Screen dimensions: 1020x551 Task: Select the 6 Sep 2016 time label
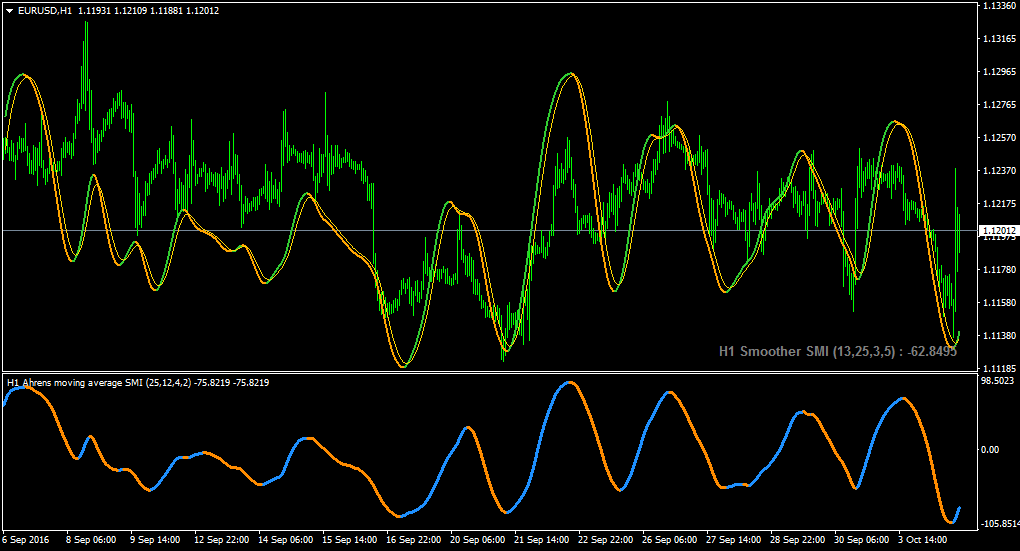(25, 540)
